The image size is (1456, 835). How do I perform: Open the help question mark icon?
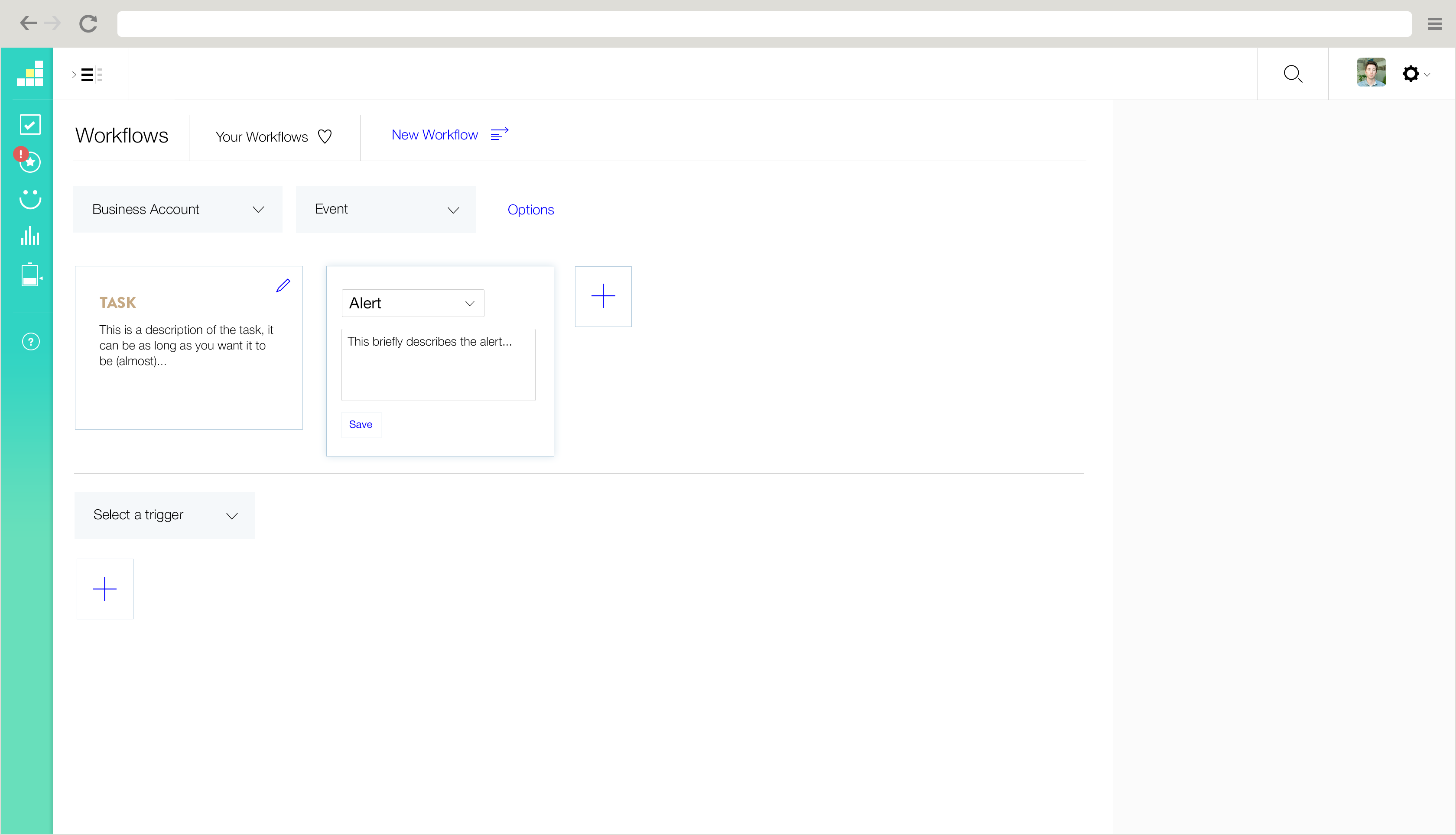(x=30, y=342)
